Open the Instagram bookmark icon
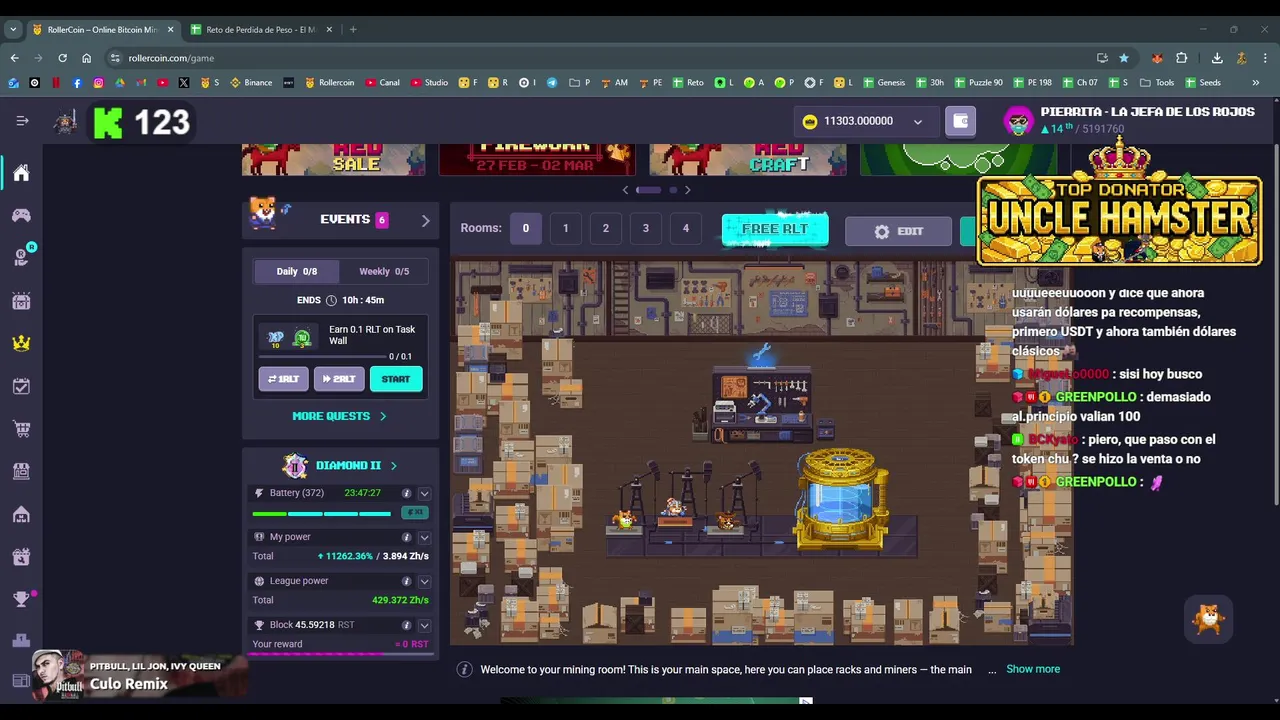 98,83
